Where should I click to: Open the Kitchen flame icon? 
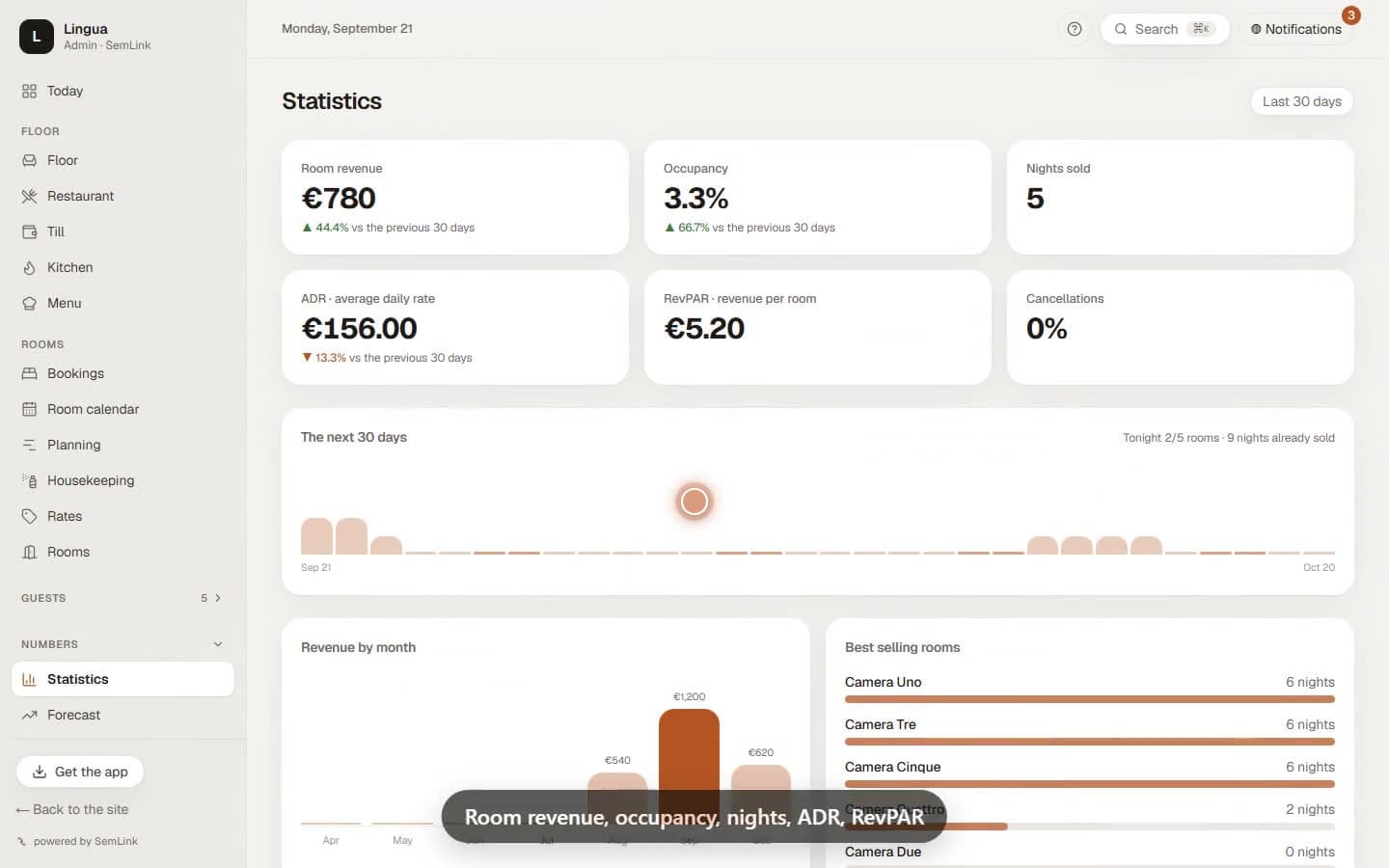coord(29,267)
